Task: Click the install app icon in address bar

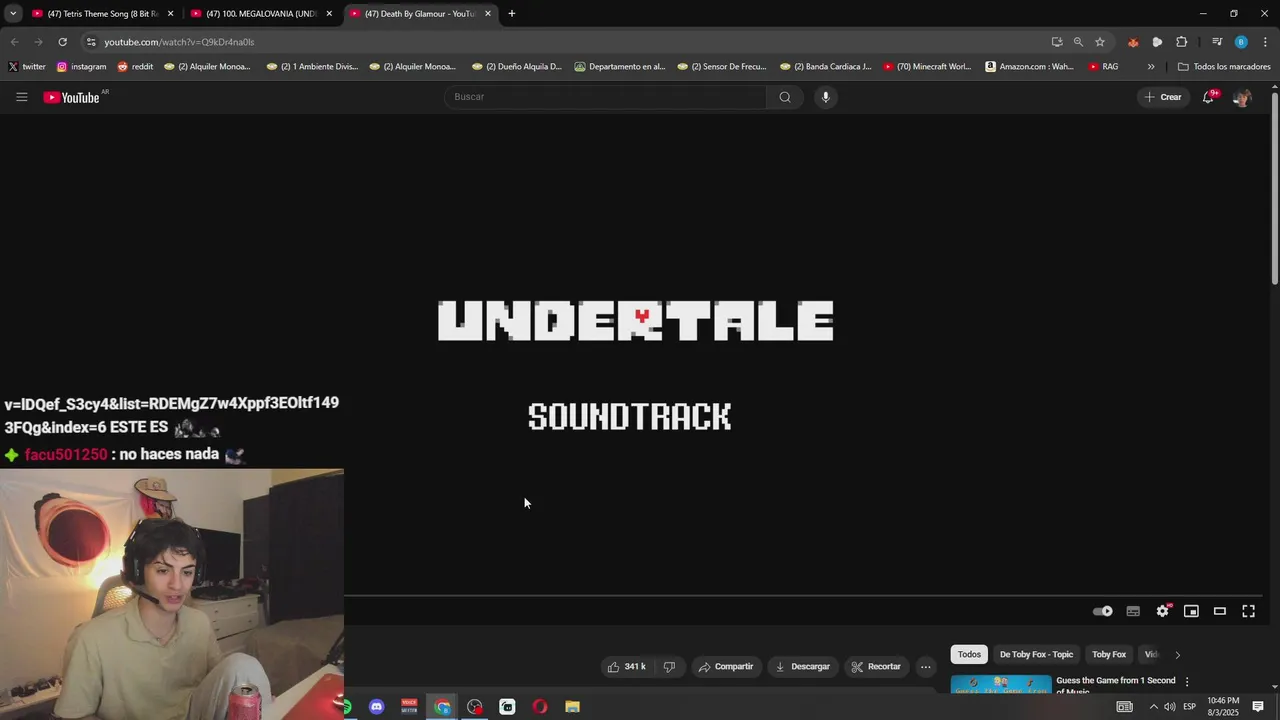Action: click(x=1057, y=42)
